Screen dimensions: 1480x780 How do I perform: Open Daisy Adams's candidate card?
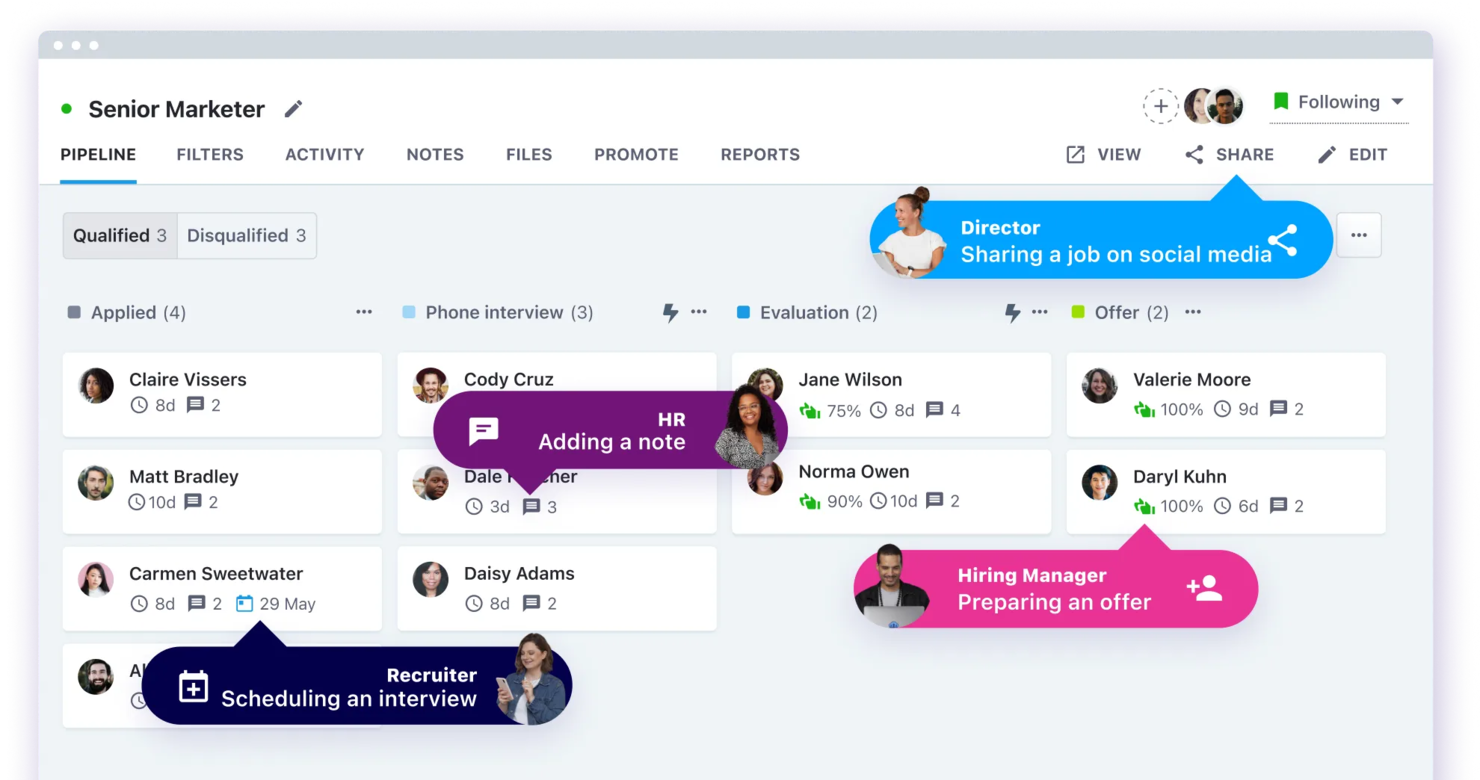click(556, 588)
